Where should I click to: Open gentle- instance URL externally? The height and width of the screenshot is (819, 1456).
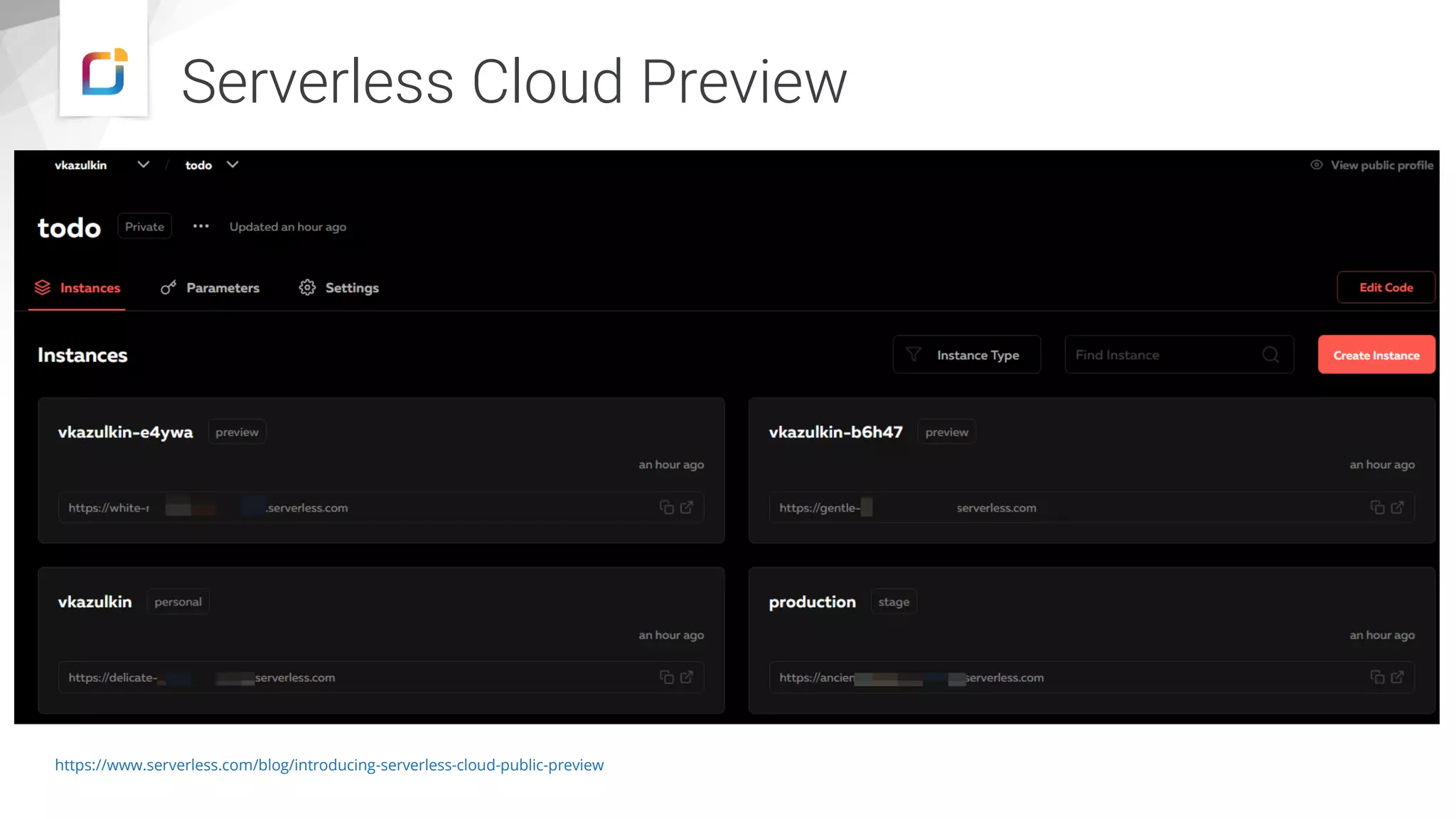(x=1398, y=508)
